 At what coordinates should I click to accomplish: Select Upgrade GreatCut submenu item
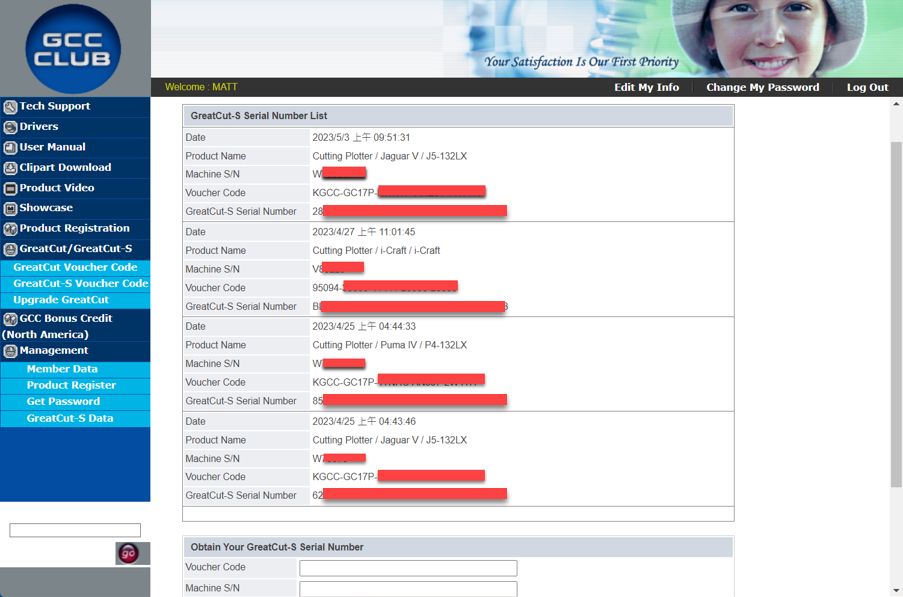point(61,300)
